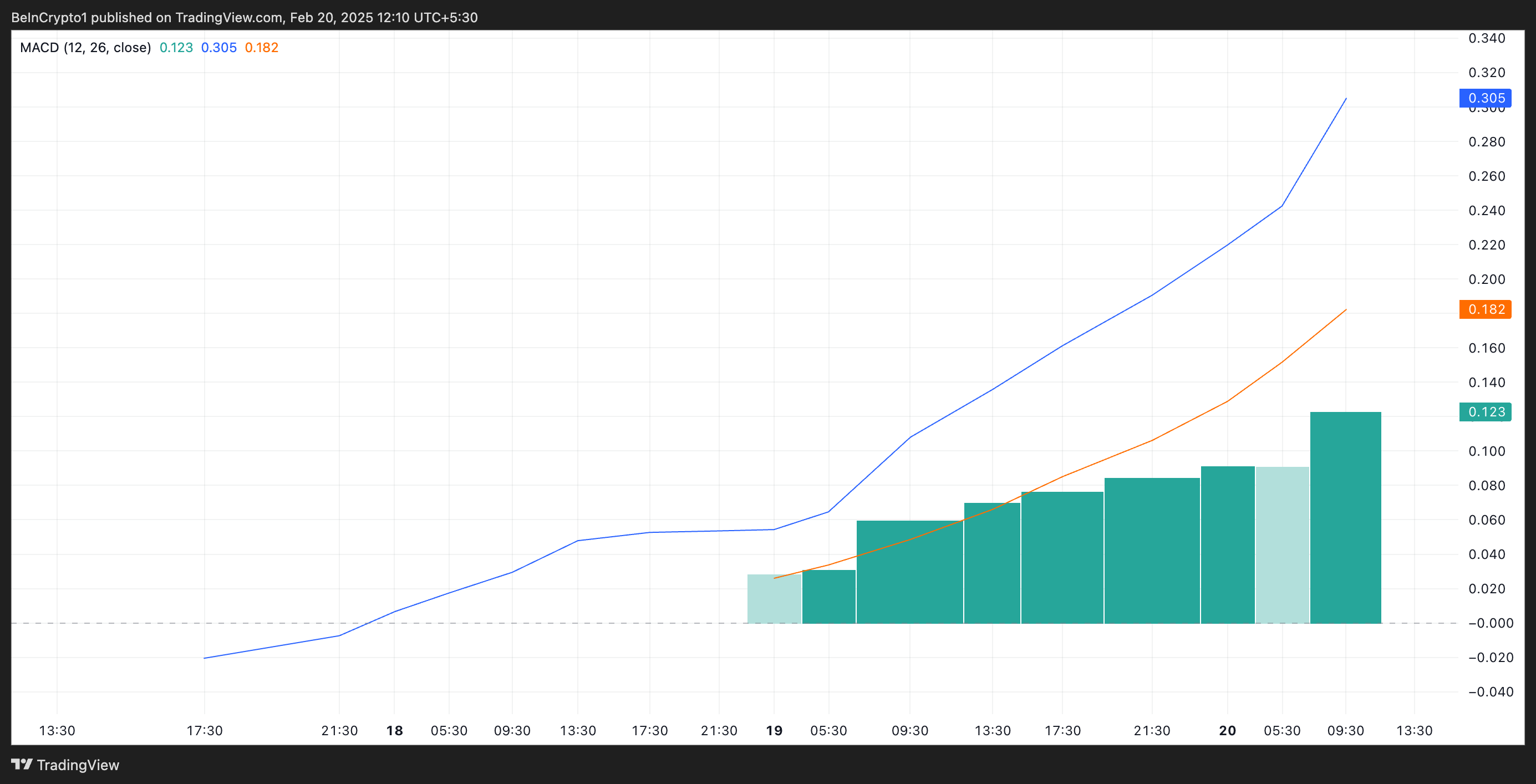Viewport: 1536px width, 784px height.
Task: Click the date label 20 on time axis
Action: [1227, 730]
